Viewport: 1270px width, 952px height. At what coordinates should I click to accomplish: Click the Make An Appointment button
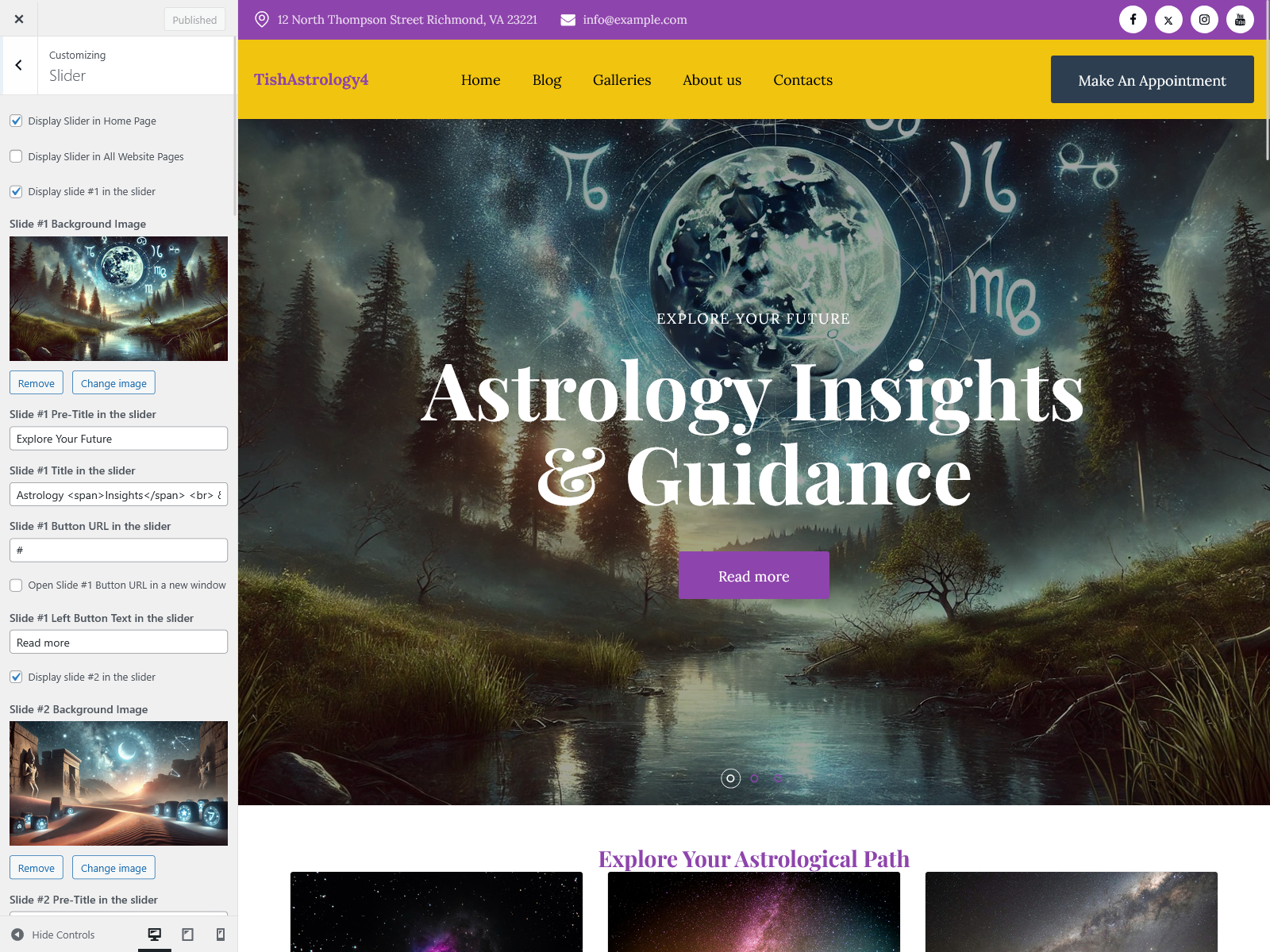click(x=1152, y=79)
